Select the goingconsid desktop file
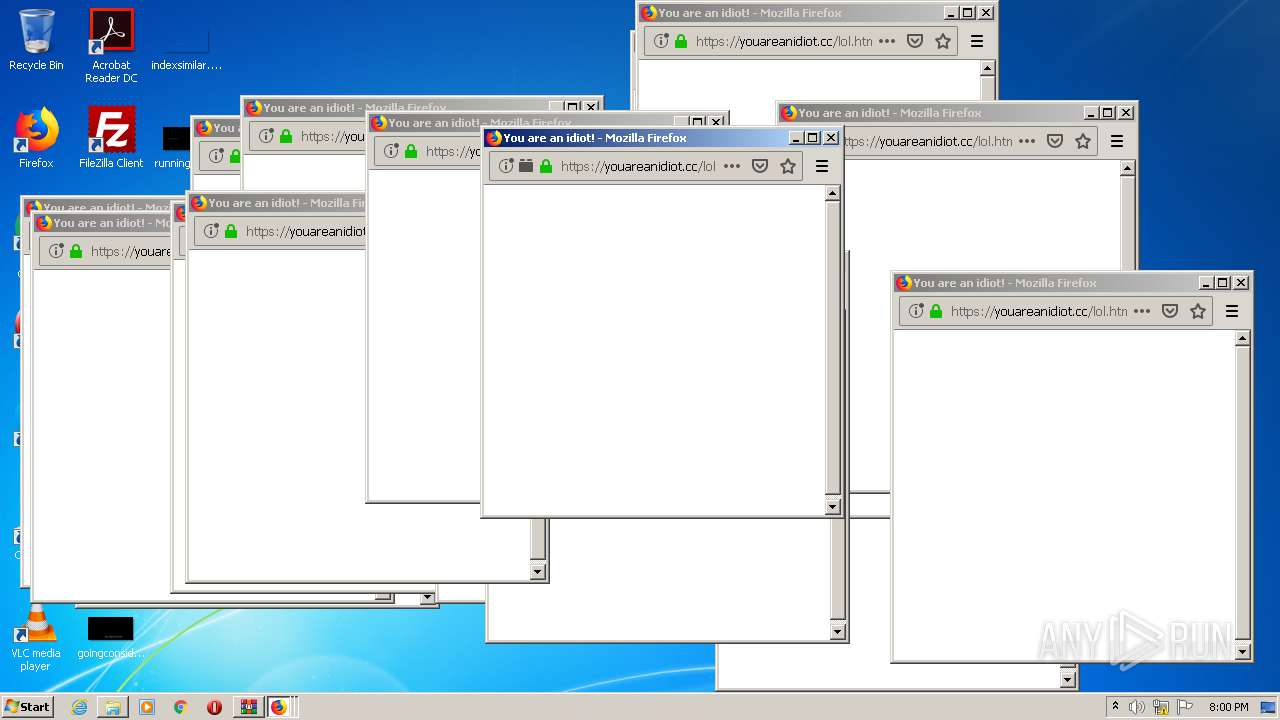 (x=110, y=638)
